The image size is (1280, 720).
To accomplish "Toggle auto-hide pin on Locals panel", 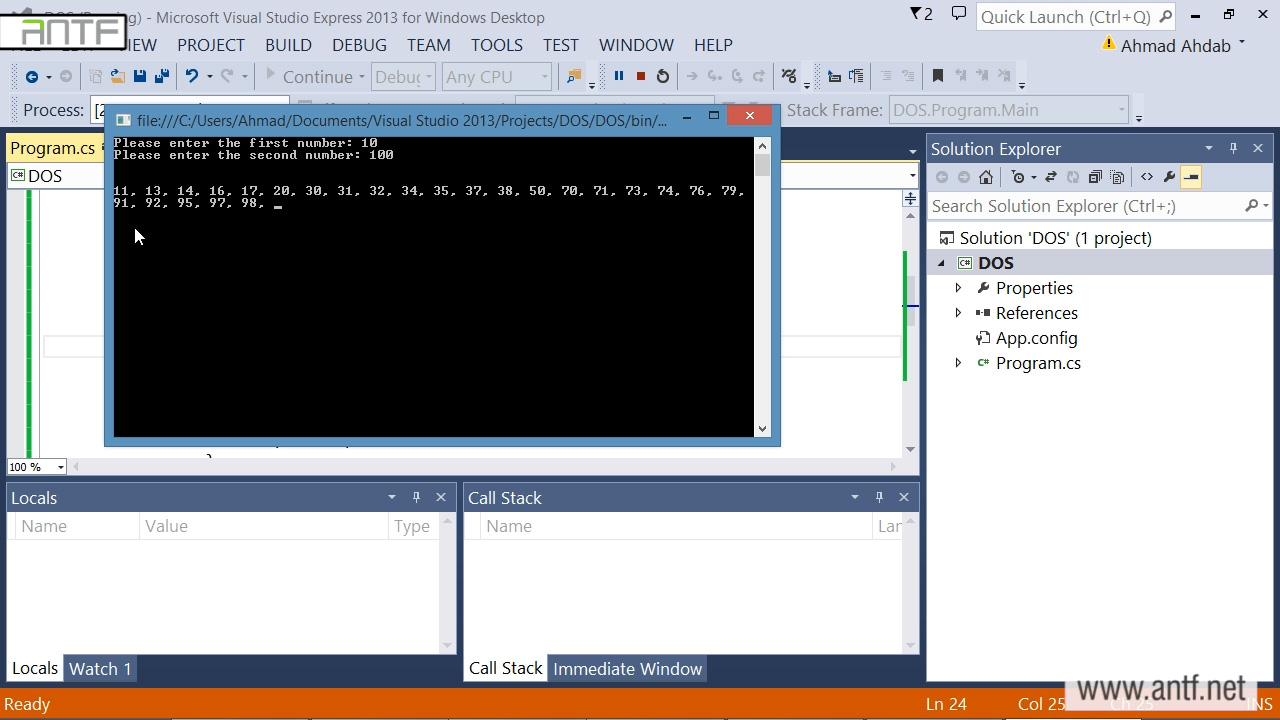I will (416, 497).
